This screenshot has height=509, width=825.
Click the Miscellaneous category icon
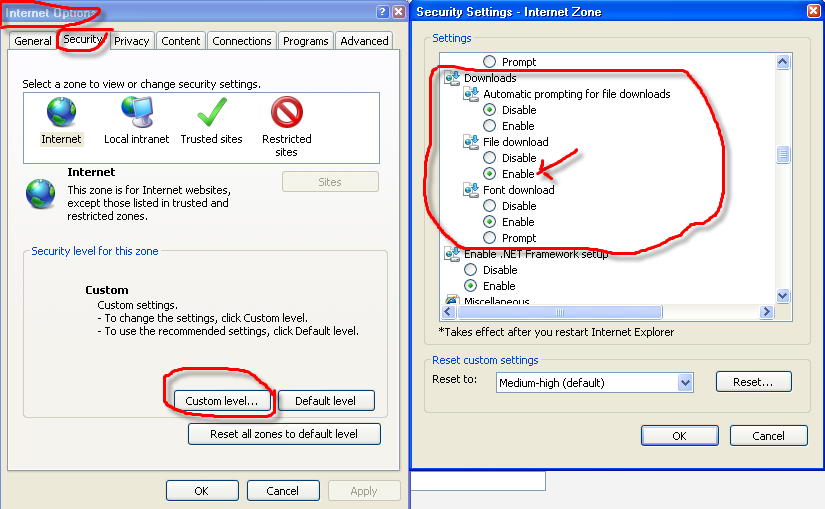(x=452, y=300)
